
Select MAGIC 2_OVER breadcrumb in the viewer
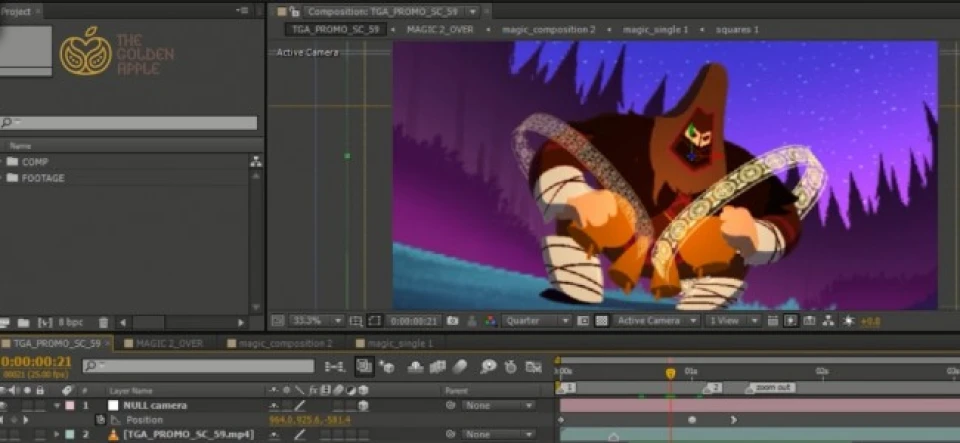440,29
